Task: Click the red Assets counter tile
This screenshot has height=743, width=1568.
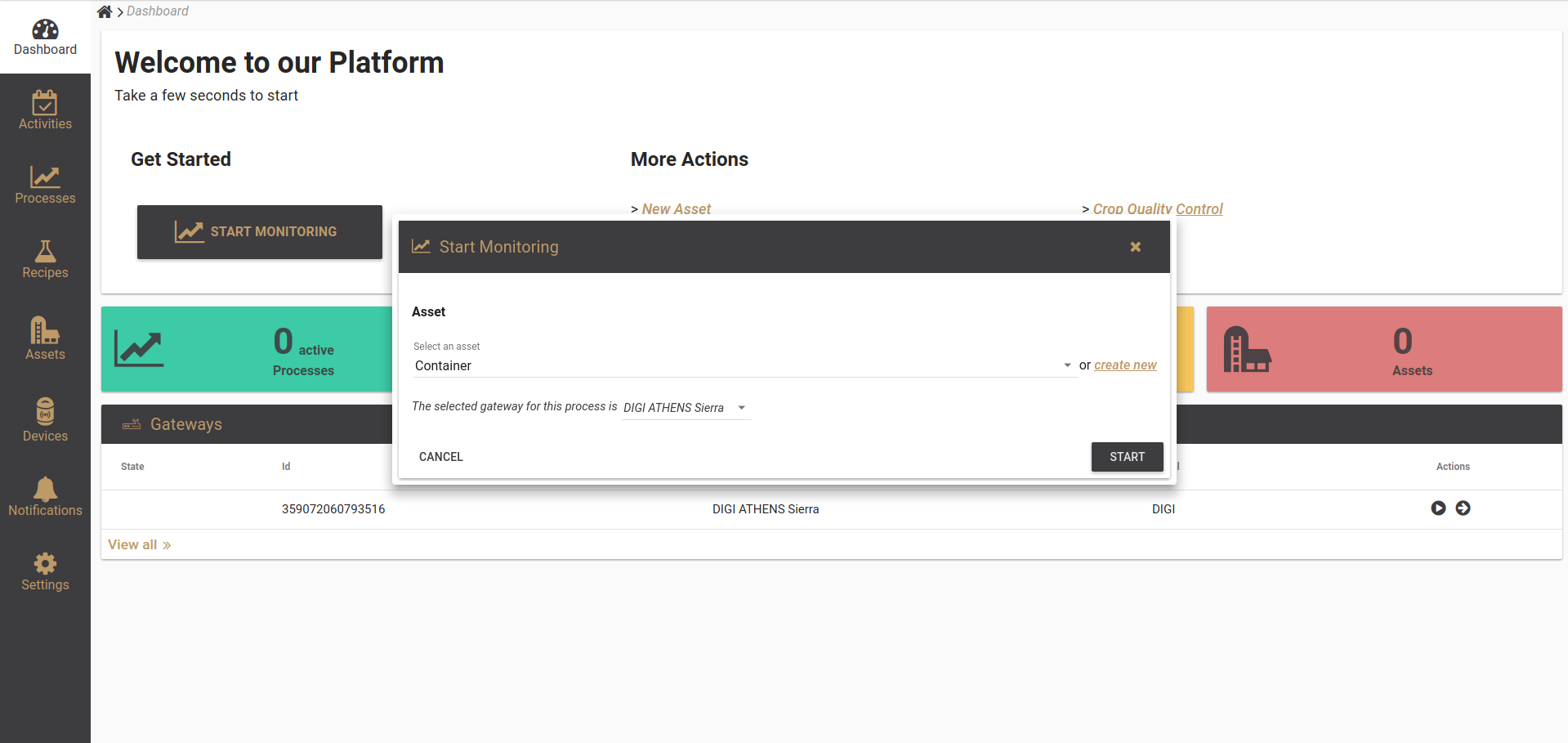Action: click(x=1383, y=350)
